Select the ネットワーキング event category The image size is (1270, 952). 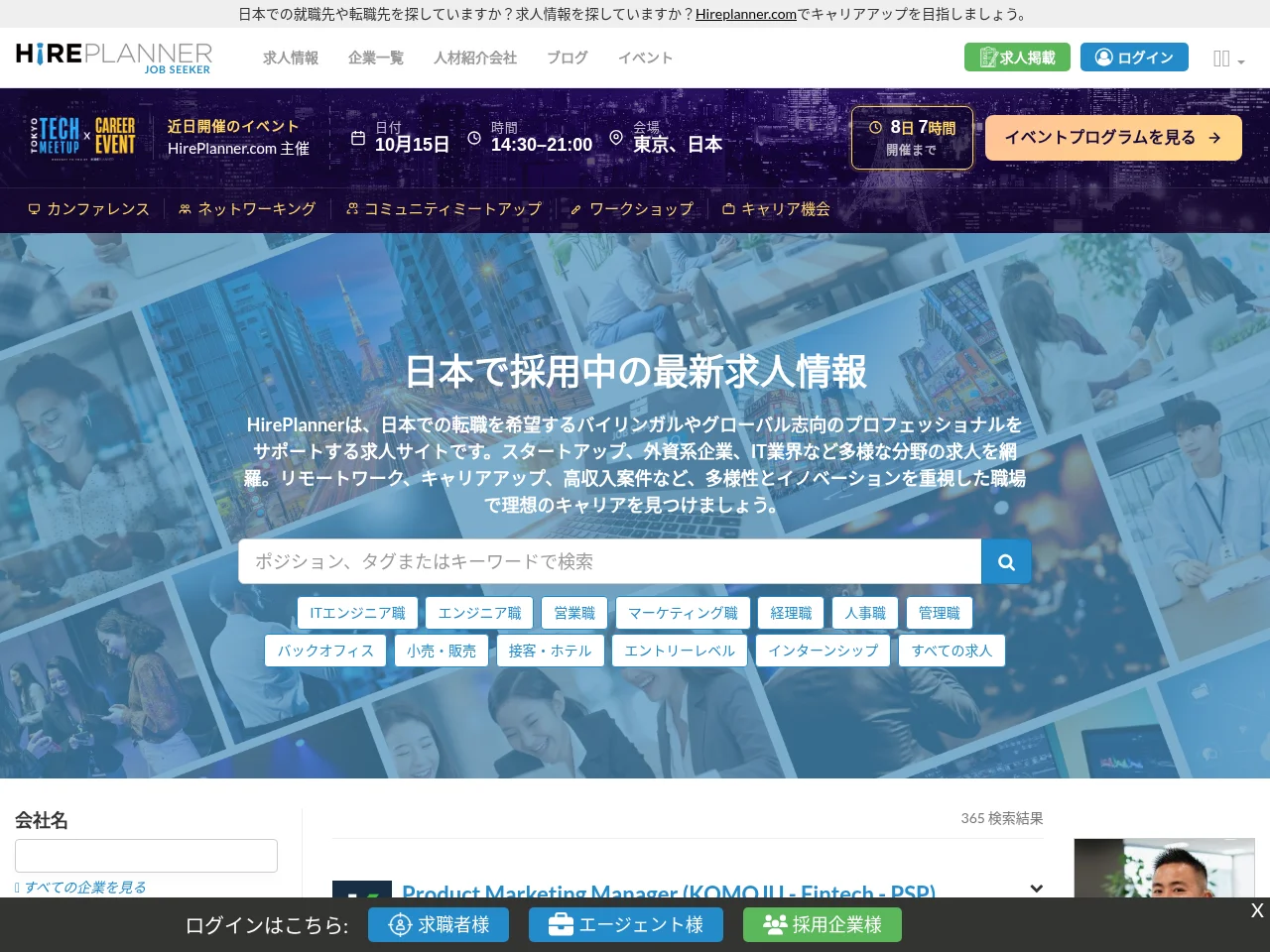pyautogui.click(x=247, y=209)
